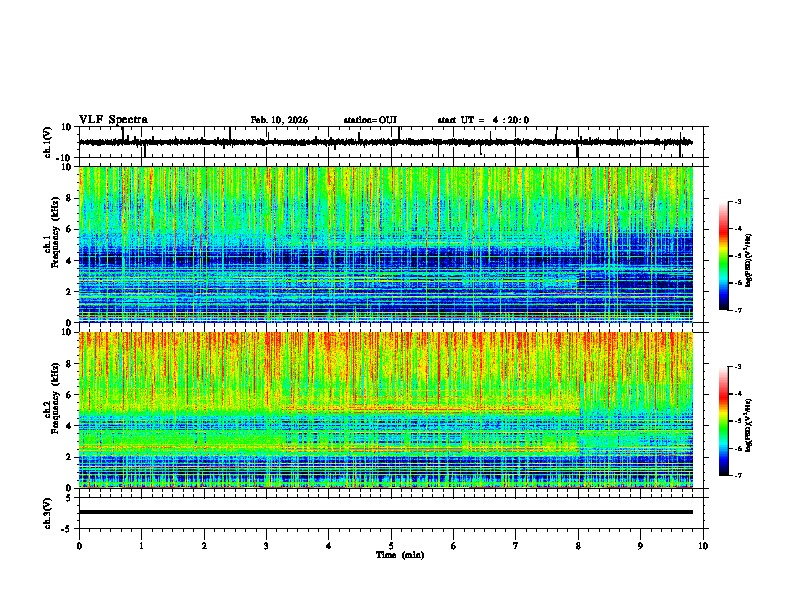Click the time axis tick label '10'

coord(703,546)
